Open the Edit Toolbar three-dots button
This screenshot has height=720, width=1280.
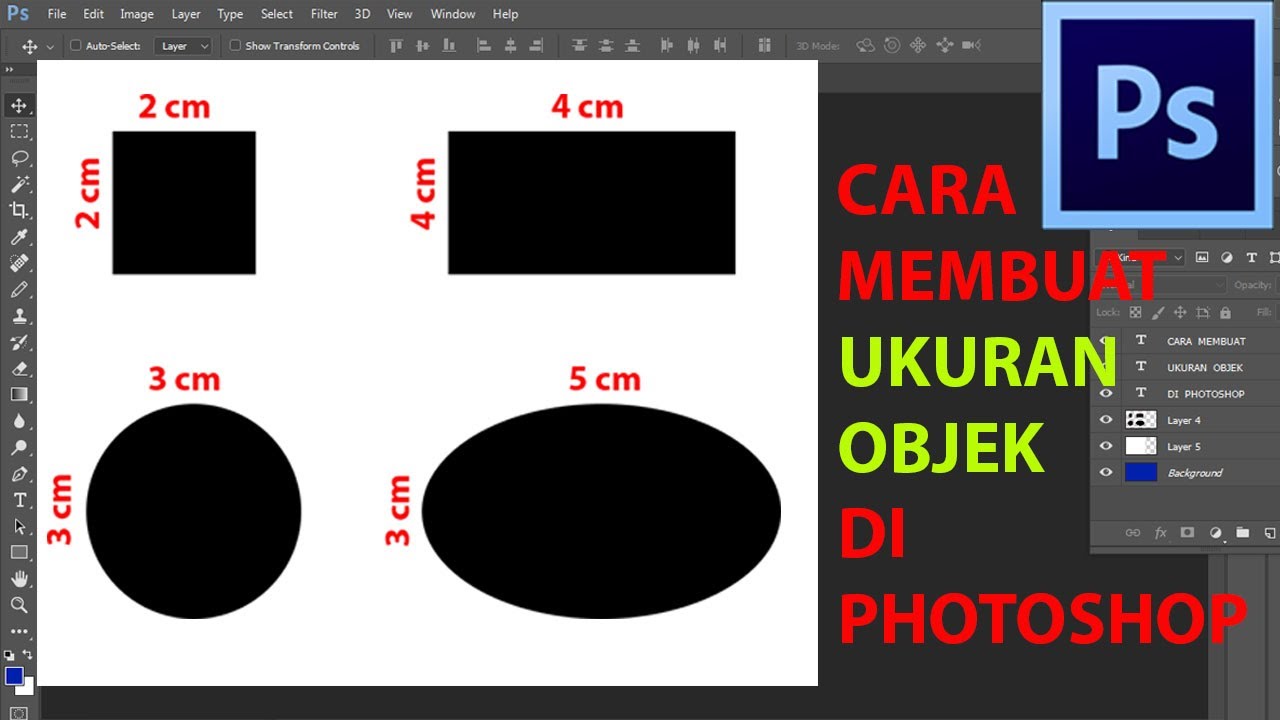[19, 631]
